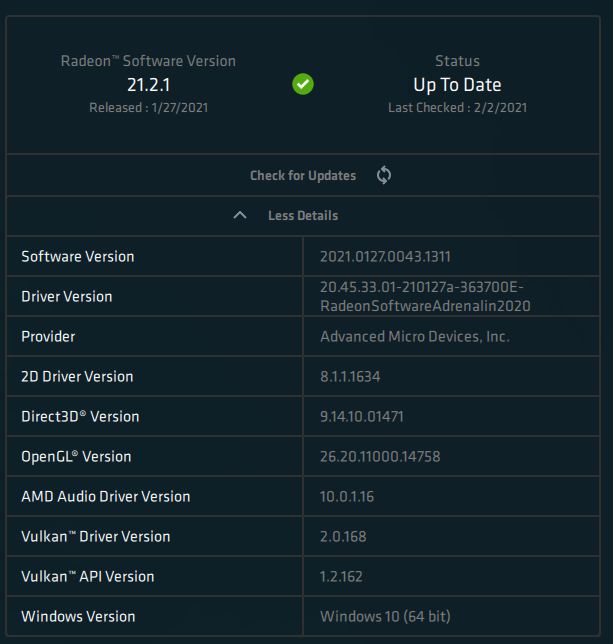Viewport: 613px width, 644px height.
Task: Select value 2021.0127.0043.1311
Action: pyautogui.click(x=385, y=257)
